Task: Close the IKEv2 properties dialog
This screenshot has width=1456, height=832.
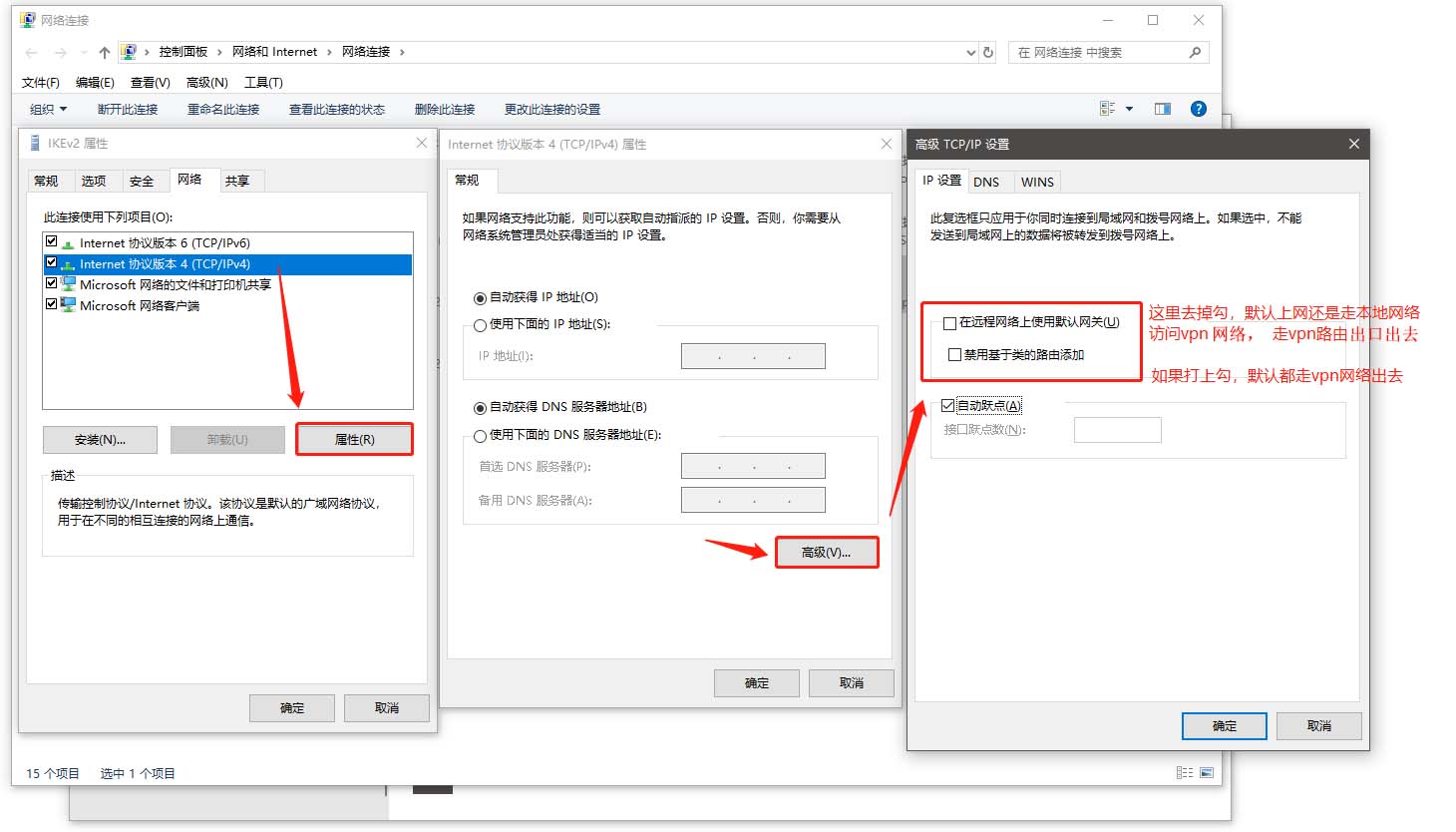Action: tap(422, 144)
